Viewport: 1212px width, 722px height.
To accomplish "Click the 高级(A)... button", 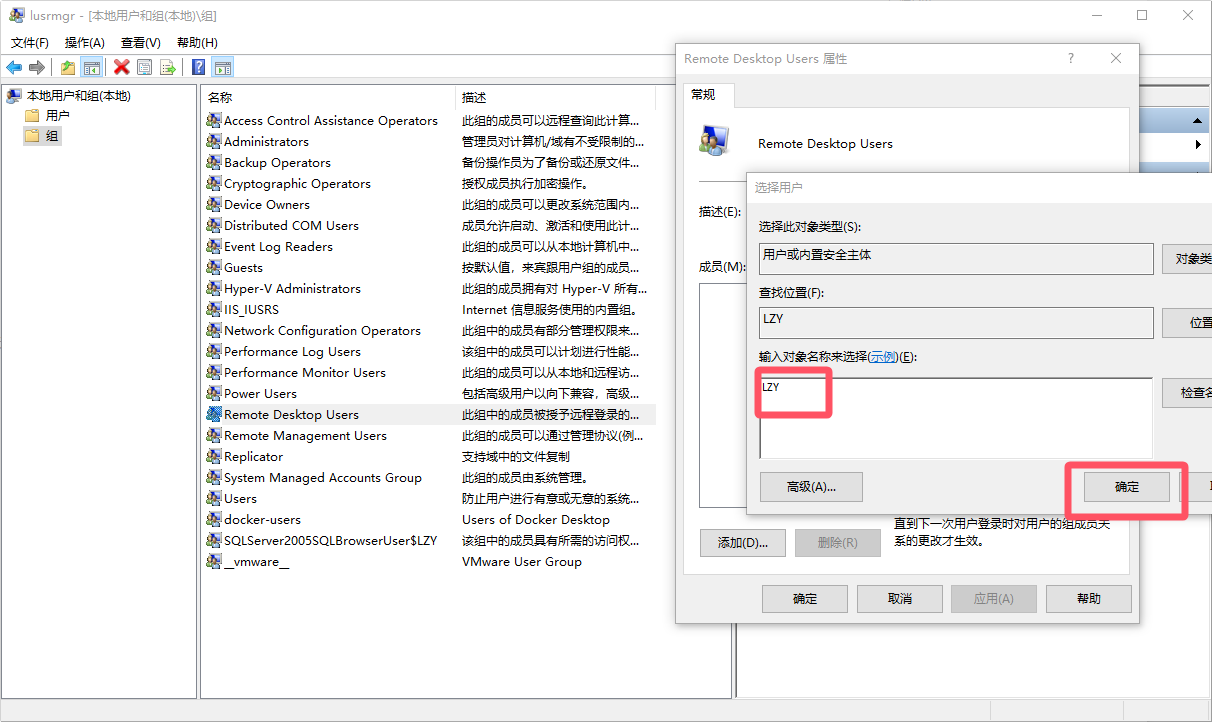I will point(811,487).
